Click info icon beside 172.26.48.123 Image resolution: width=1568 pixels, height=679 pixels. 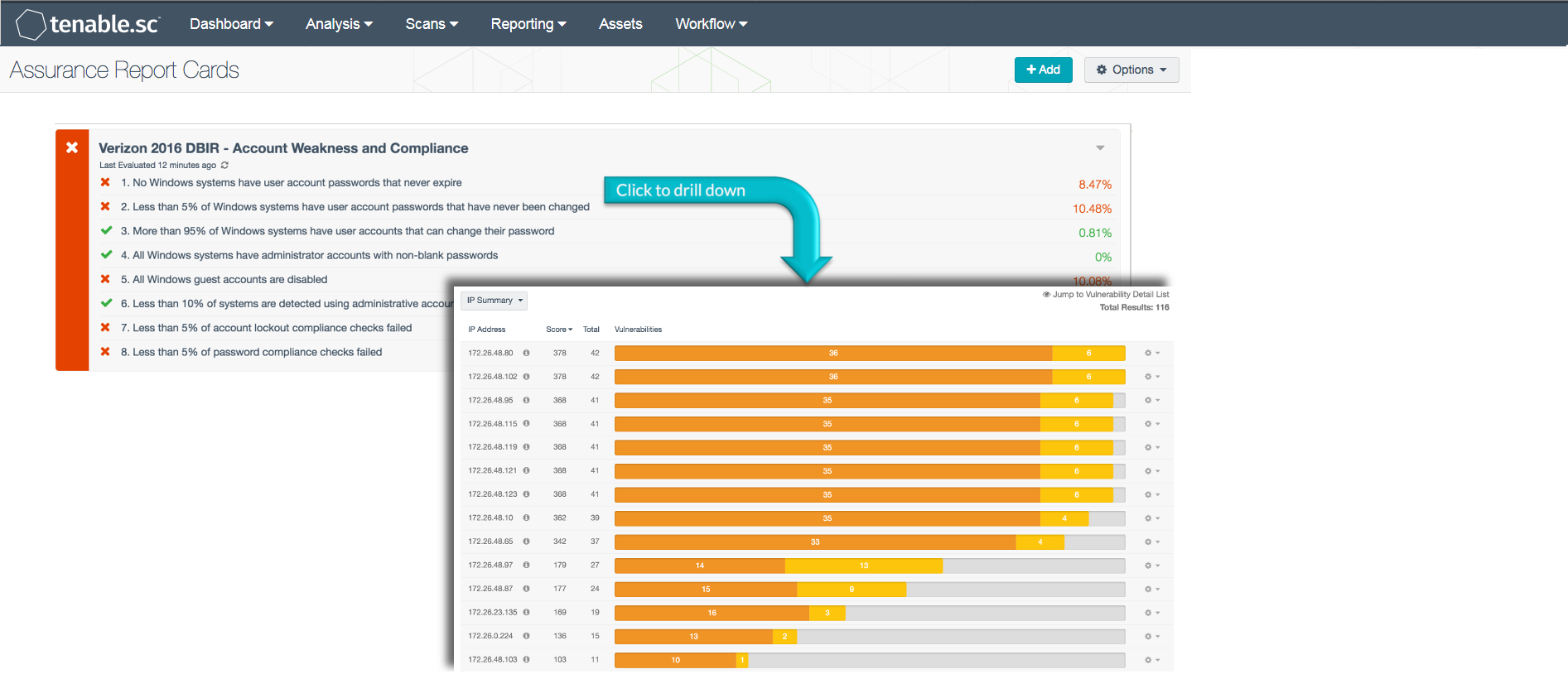pos(526,494)
